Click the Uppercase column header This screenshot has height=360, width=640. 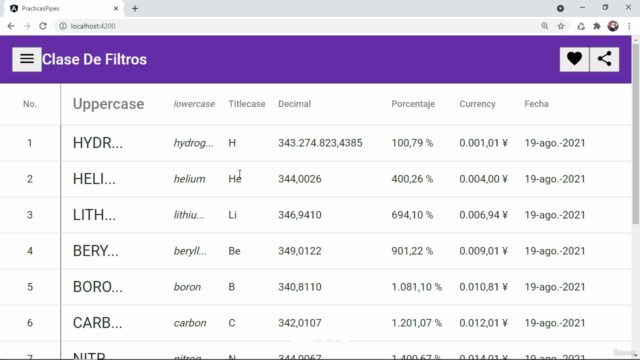coord(109,104)
